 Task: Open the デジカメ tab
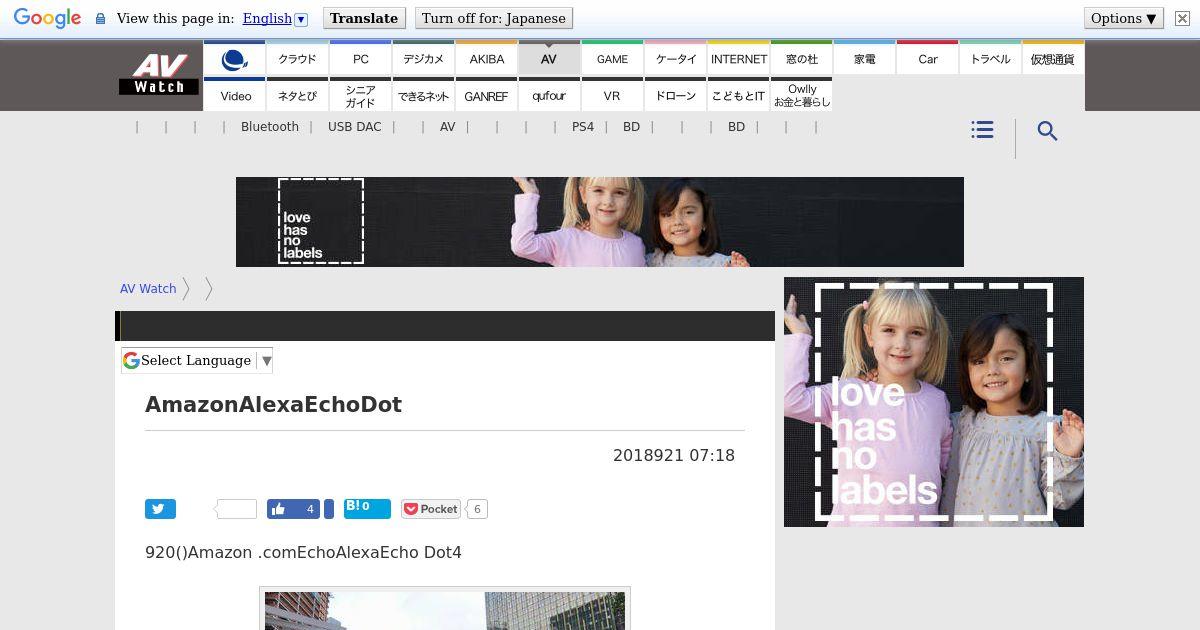(424, 58)
